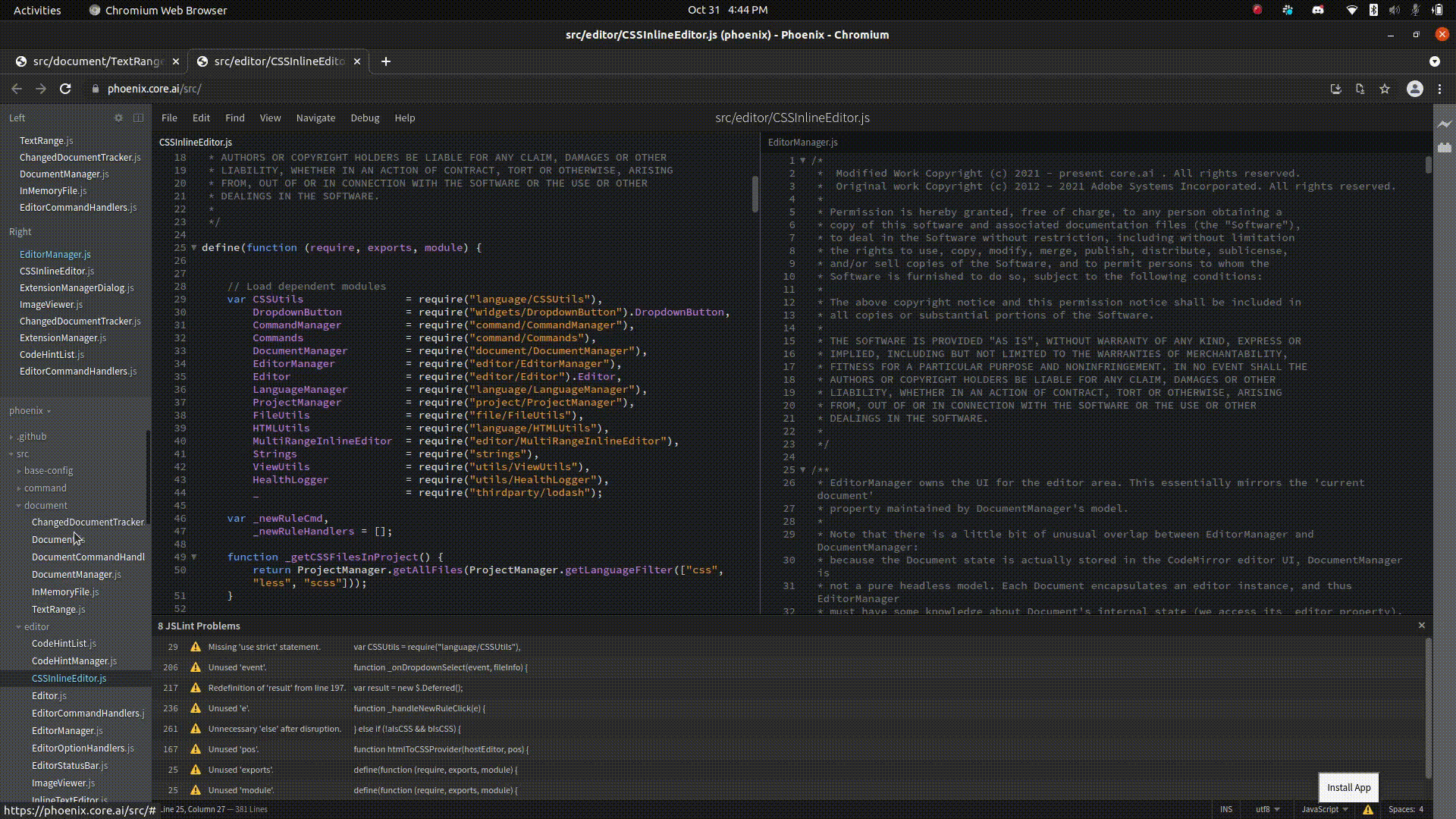Close the 8 JSLint Problems panel
The image size is (1456, 819).
[1422, 626]
